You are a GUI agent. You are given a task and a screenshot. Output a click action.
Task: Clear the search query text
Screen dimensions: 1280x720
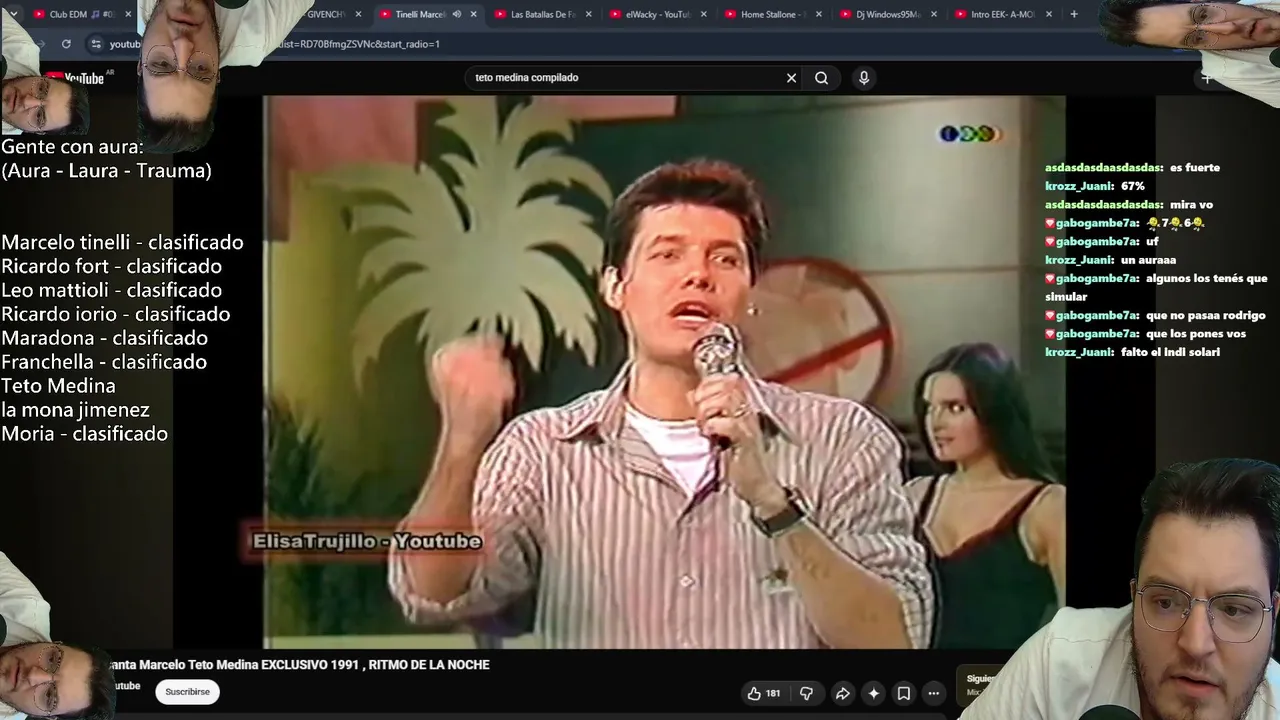(791, 77)
